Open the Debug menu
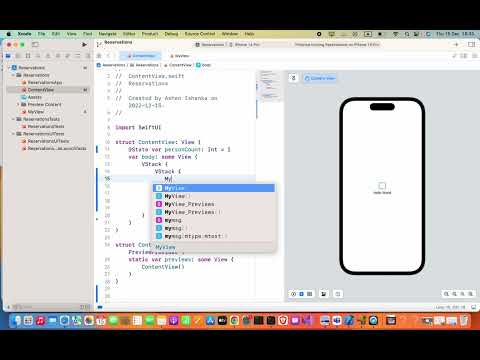The width and height of the screenshot is (480, 360). 171,34
